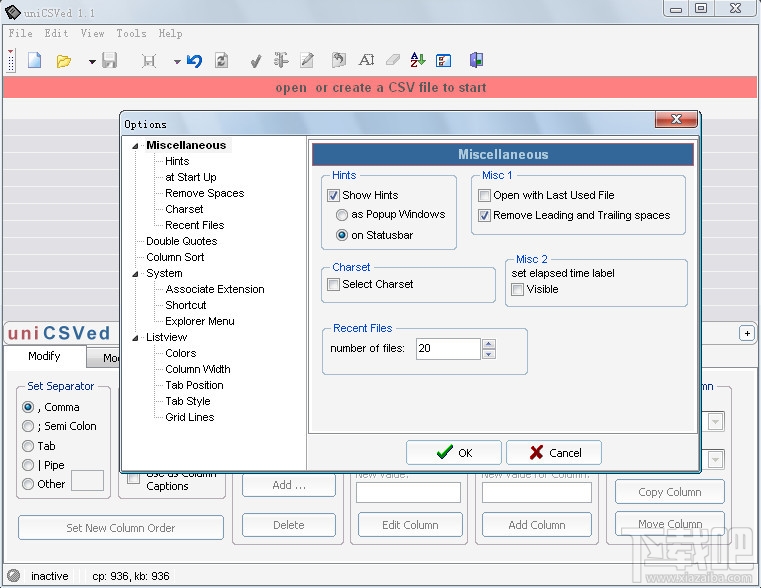
Task: Cancel the Options dialog
Action: tap(554, 453)
